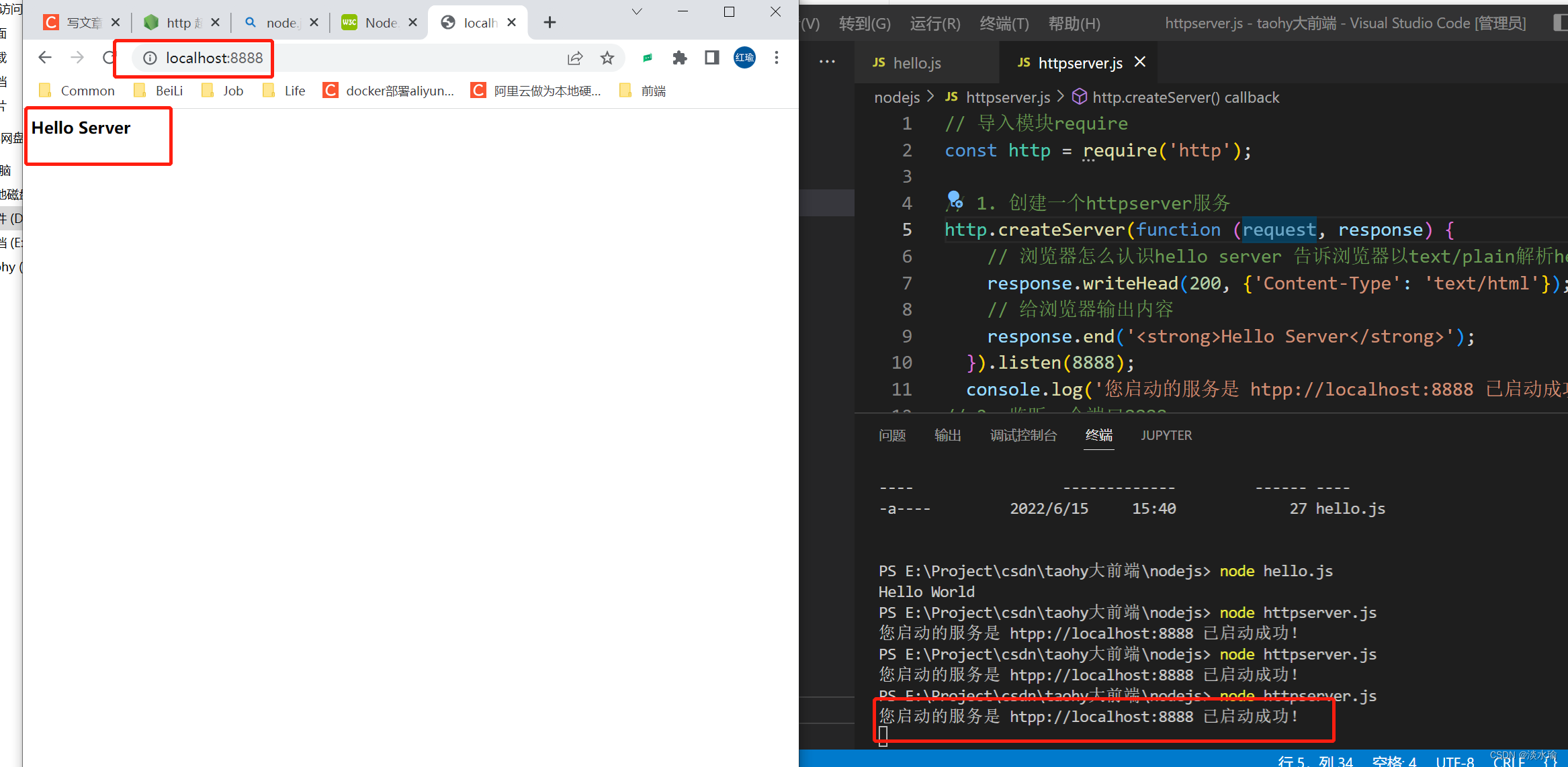The image size is (1568, 767).
Task: Open the docker部署aliyun bookmark
Action: 389,91
